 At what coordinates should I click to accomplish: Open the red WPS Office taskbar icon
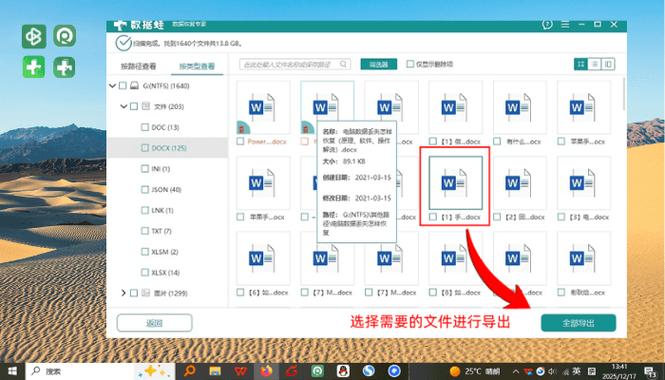240,371
